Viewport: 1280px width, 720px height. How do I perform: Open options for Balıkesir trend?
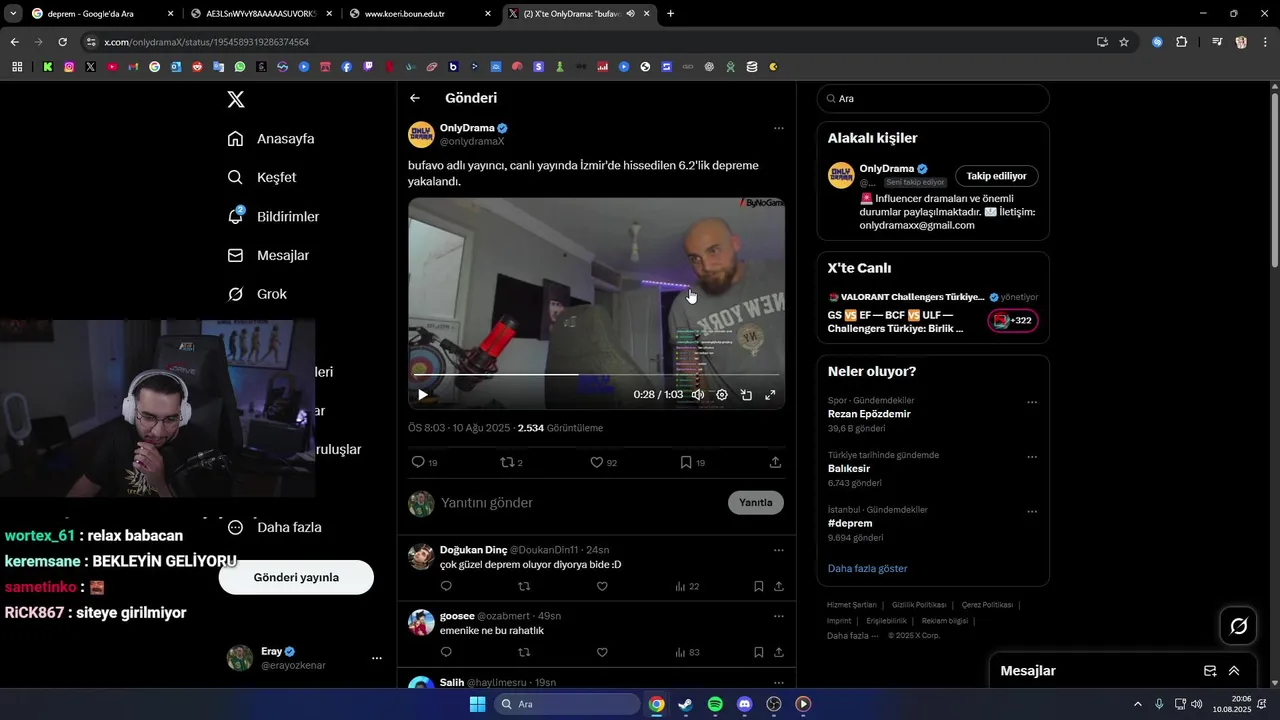[x=1032, y=457]
